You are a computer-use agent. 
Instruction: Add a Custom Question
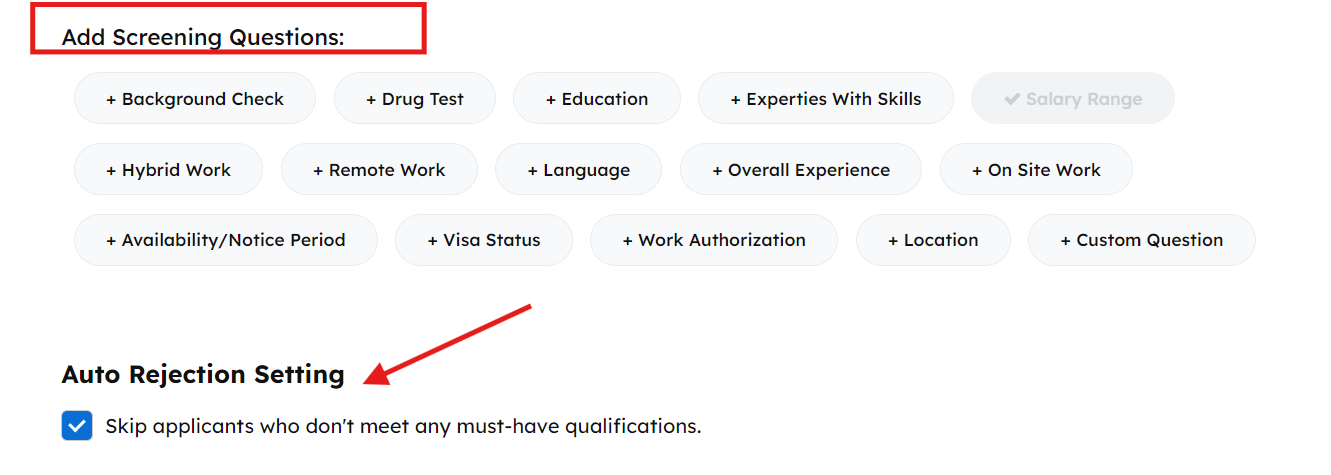[1142, 240]
